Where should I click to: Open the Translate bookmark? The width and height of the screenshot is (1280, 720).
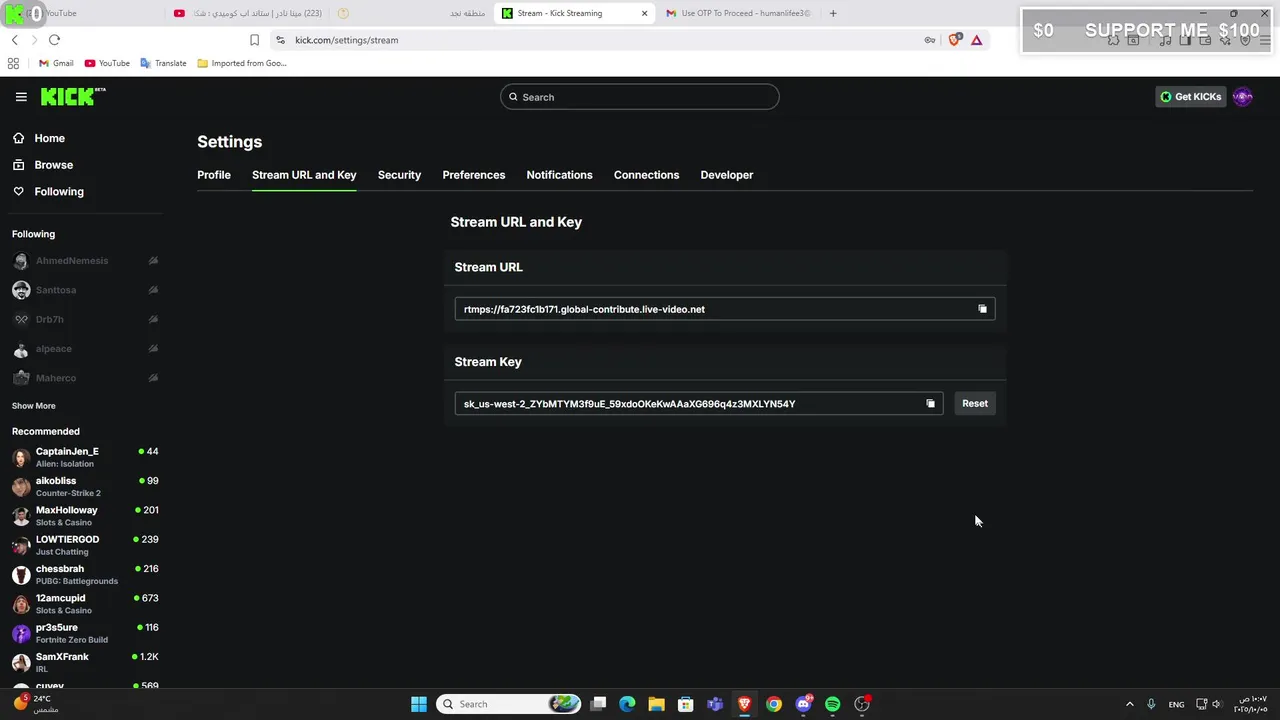click(x=164, y=63)
